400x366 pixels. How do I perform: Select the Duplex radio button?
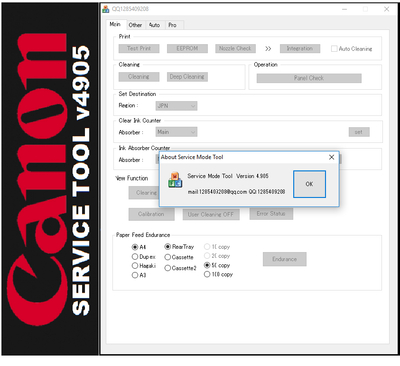(x=135, y=257)
